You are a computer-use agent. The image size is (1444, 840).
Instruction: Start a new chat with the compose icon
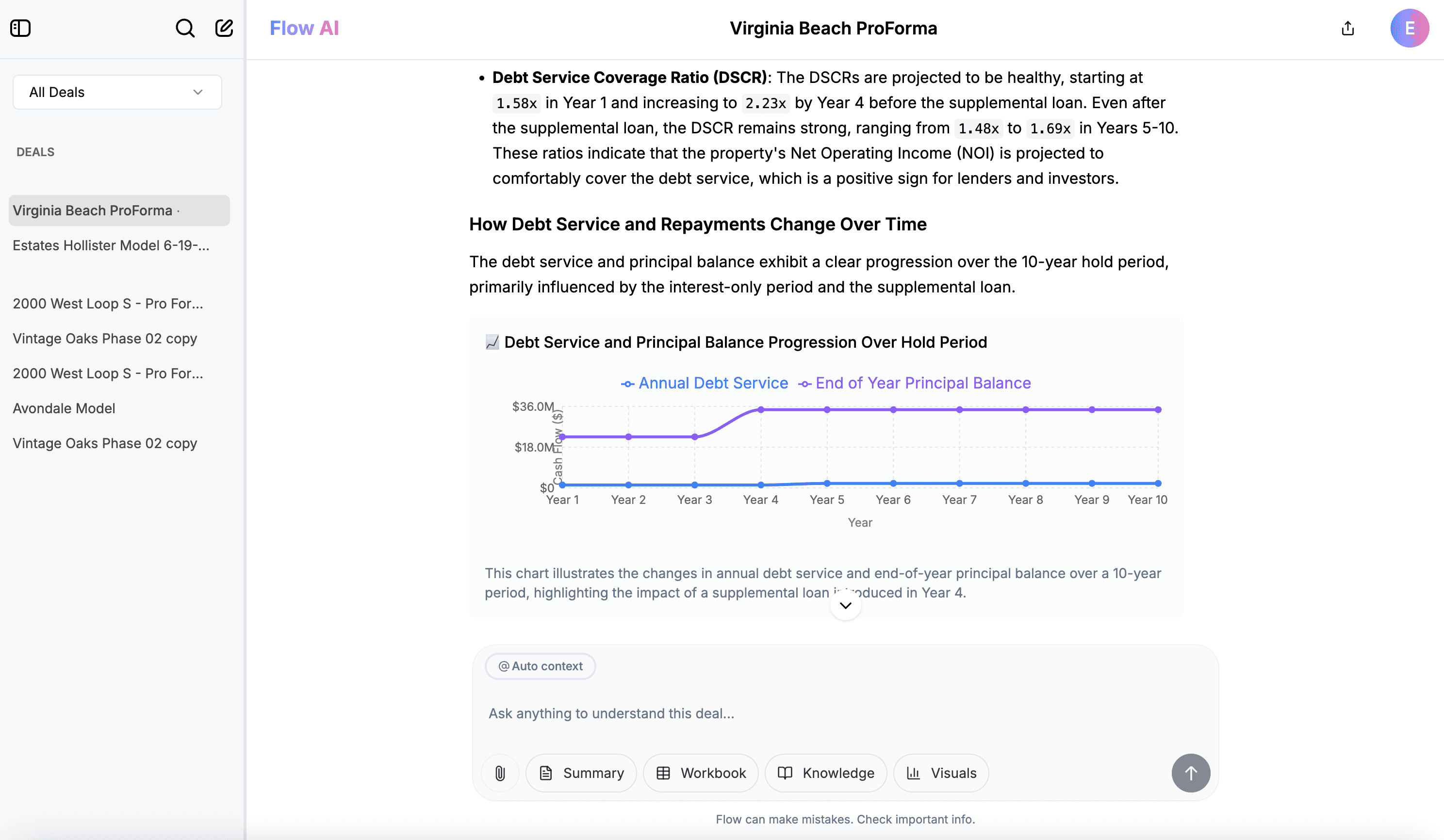click(224, 28)
